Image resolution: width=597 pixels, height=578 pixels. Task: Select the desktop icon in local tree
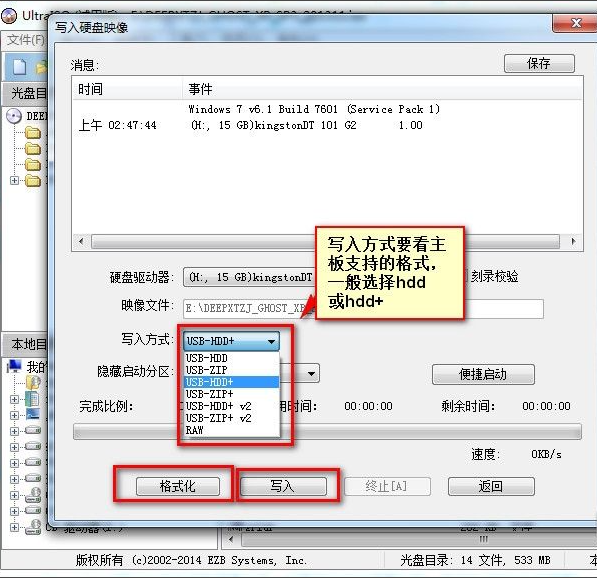click(33, 414)
